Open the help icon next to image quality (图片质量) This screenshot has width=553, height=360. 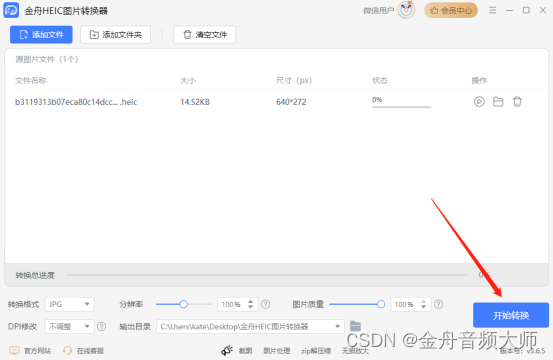(x=438, y=304)
